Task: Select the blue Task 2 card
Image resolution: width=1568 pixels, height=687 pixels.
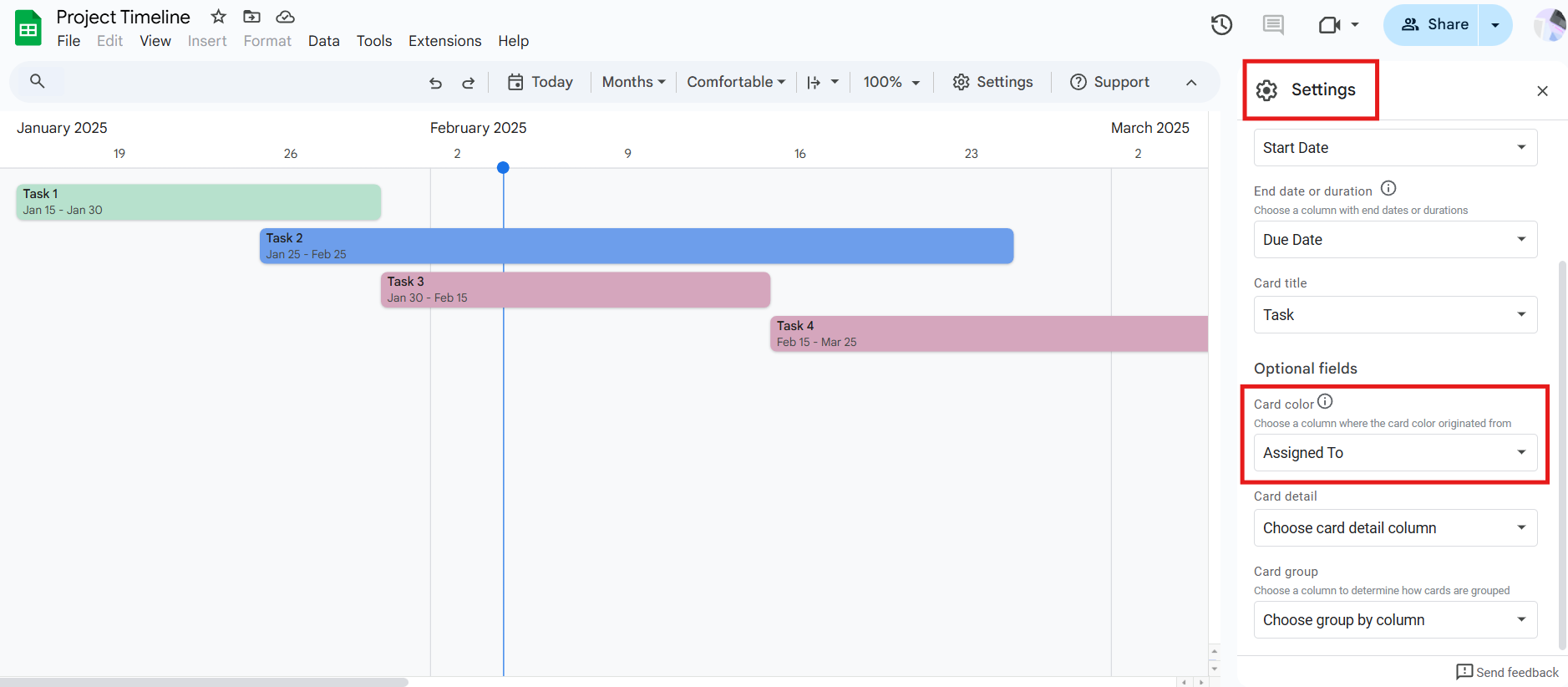Action: [x=636, y=246]
